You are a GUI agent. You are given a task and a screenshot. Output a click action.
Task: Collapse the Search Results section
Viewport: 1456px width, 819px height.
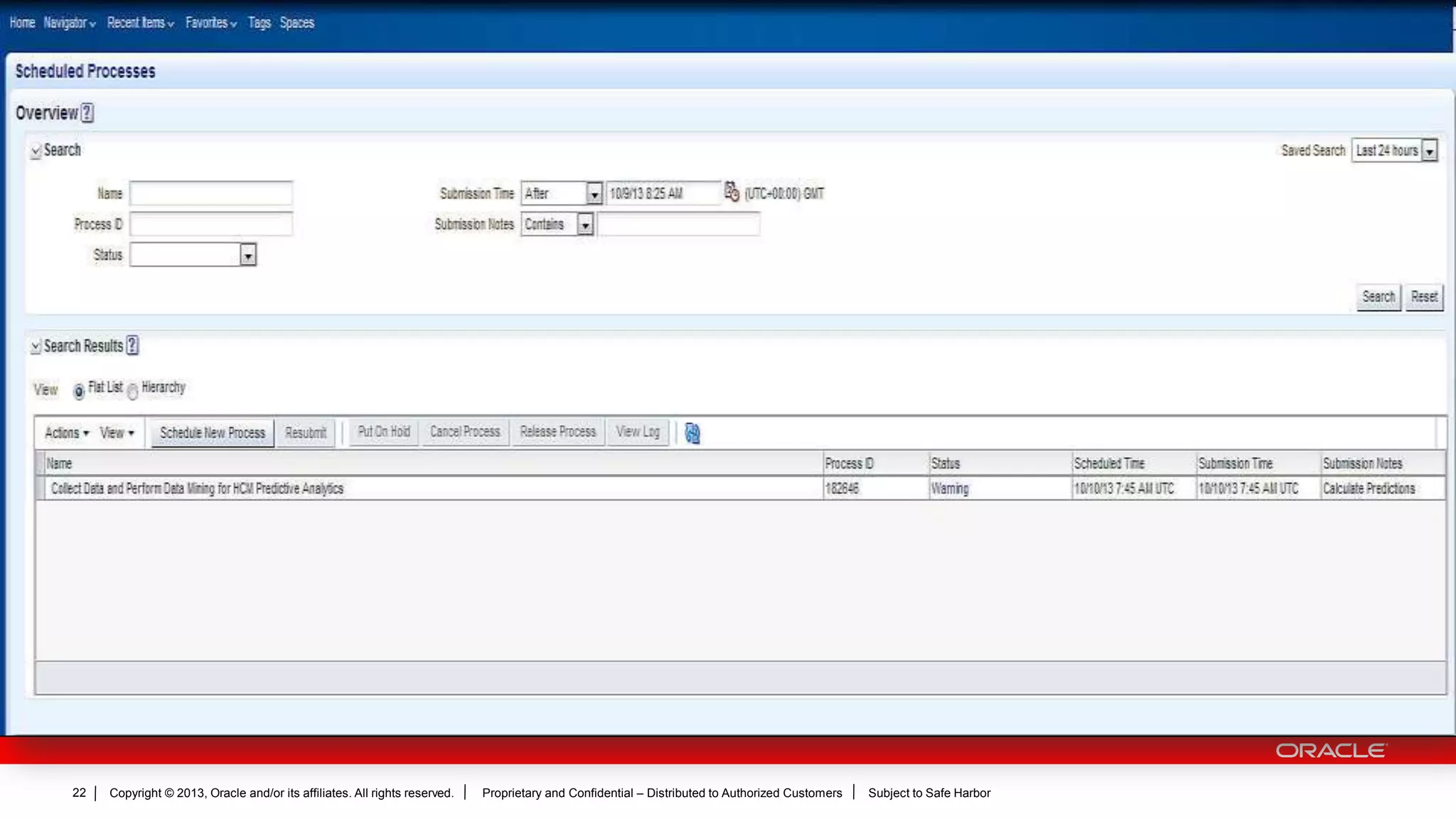pos(36,346)
